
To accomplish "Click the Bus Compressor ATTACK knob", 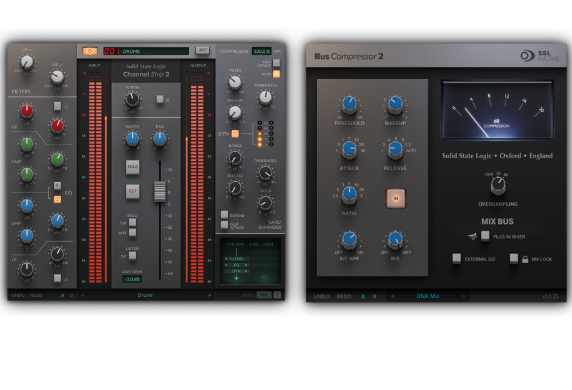I will [349, 149].
